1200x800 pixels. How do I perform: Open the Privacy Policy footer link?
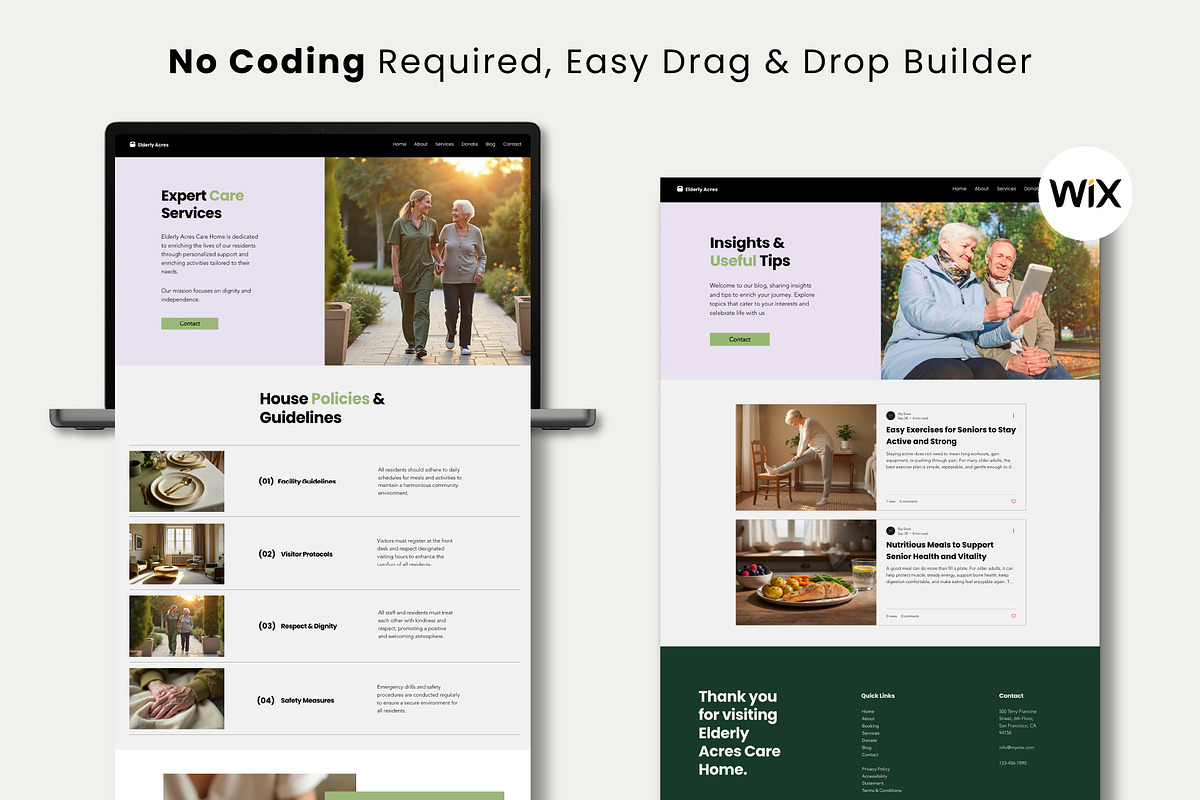pos(876,769)
